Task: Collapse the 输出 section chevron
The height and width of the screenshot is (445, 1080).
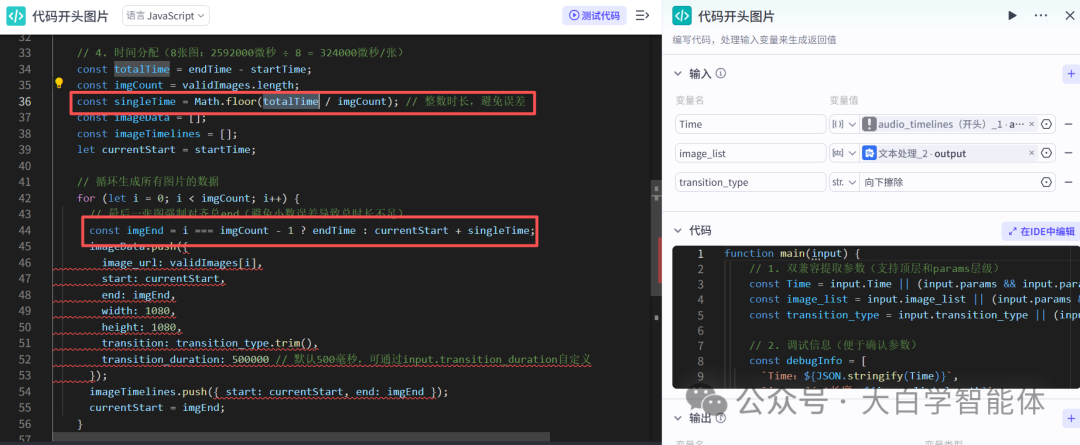Action: click(676, 418)
